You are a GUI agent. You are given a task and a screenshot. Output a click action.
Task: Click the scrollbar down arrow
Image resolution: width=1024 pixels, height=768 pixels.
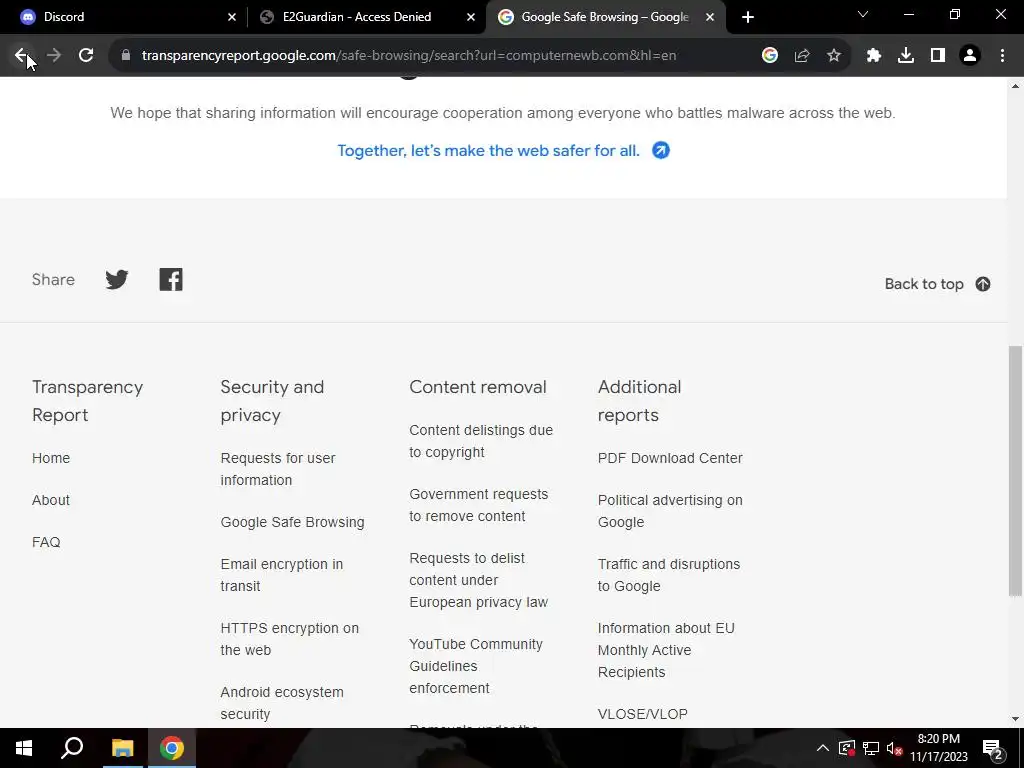[x=1015, y=719]
